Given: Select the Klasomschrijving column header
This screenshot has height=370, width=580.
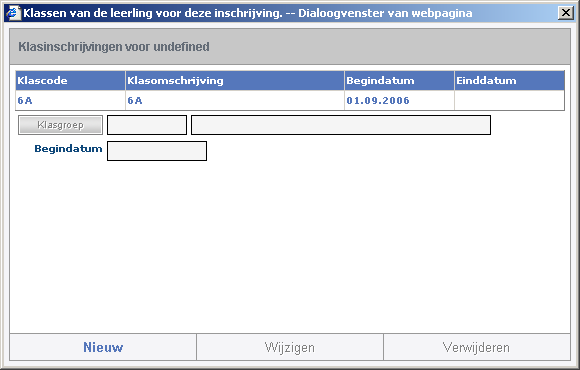Looking at the screenshot, I should click(x=235, y=81).
